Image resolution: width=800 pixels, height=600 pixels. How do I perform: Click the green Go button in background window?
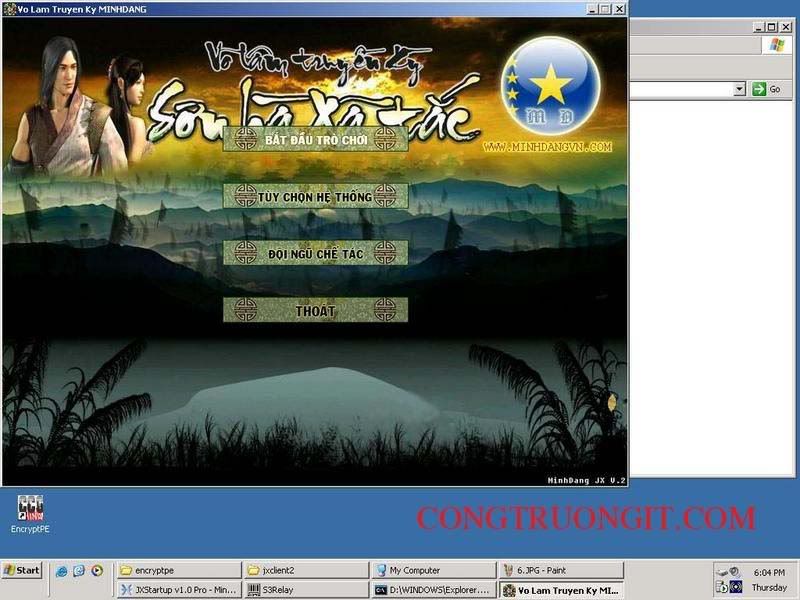click(767, 89)
